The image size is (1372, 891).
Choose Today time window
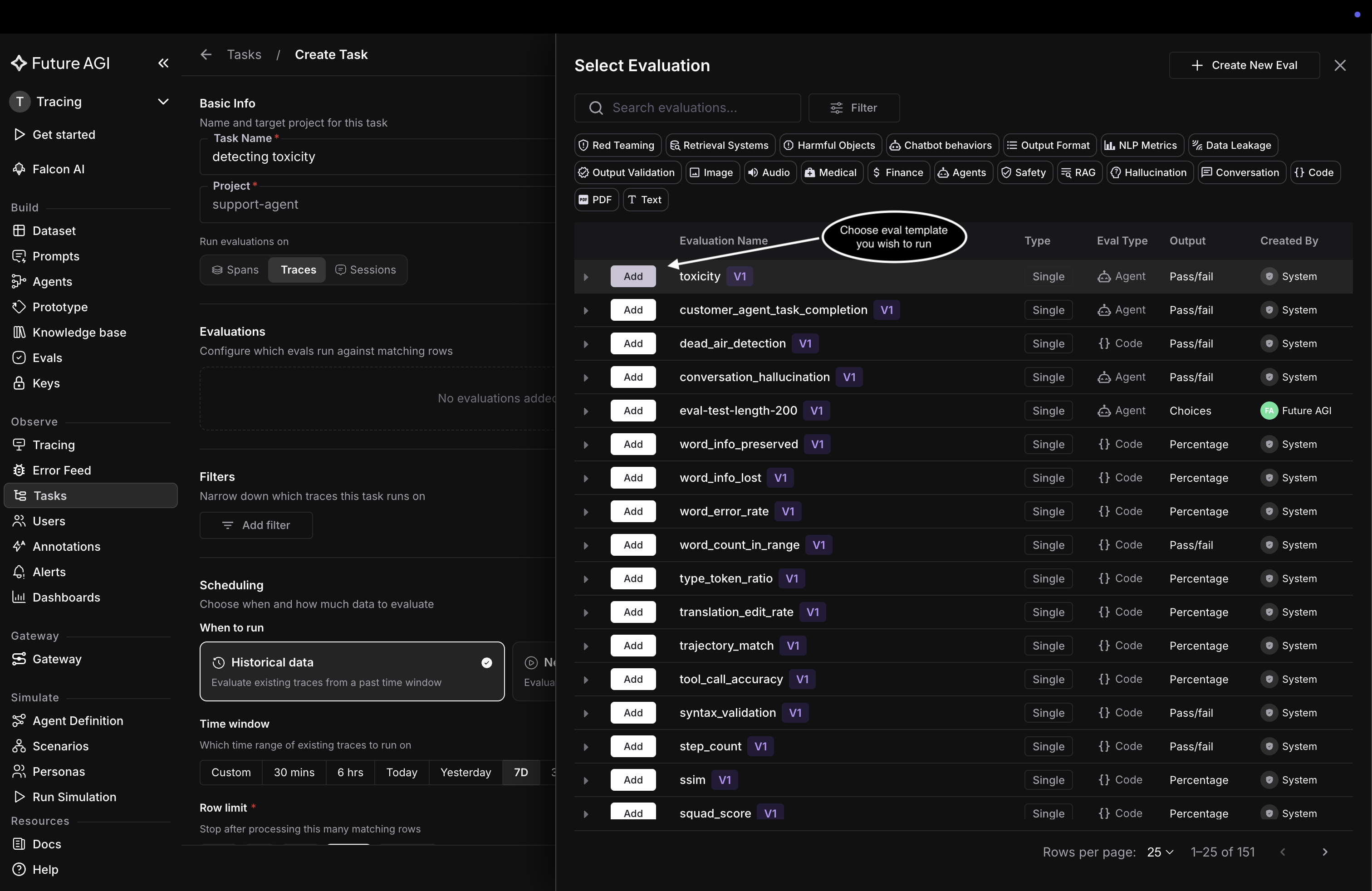[401, 772]
